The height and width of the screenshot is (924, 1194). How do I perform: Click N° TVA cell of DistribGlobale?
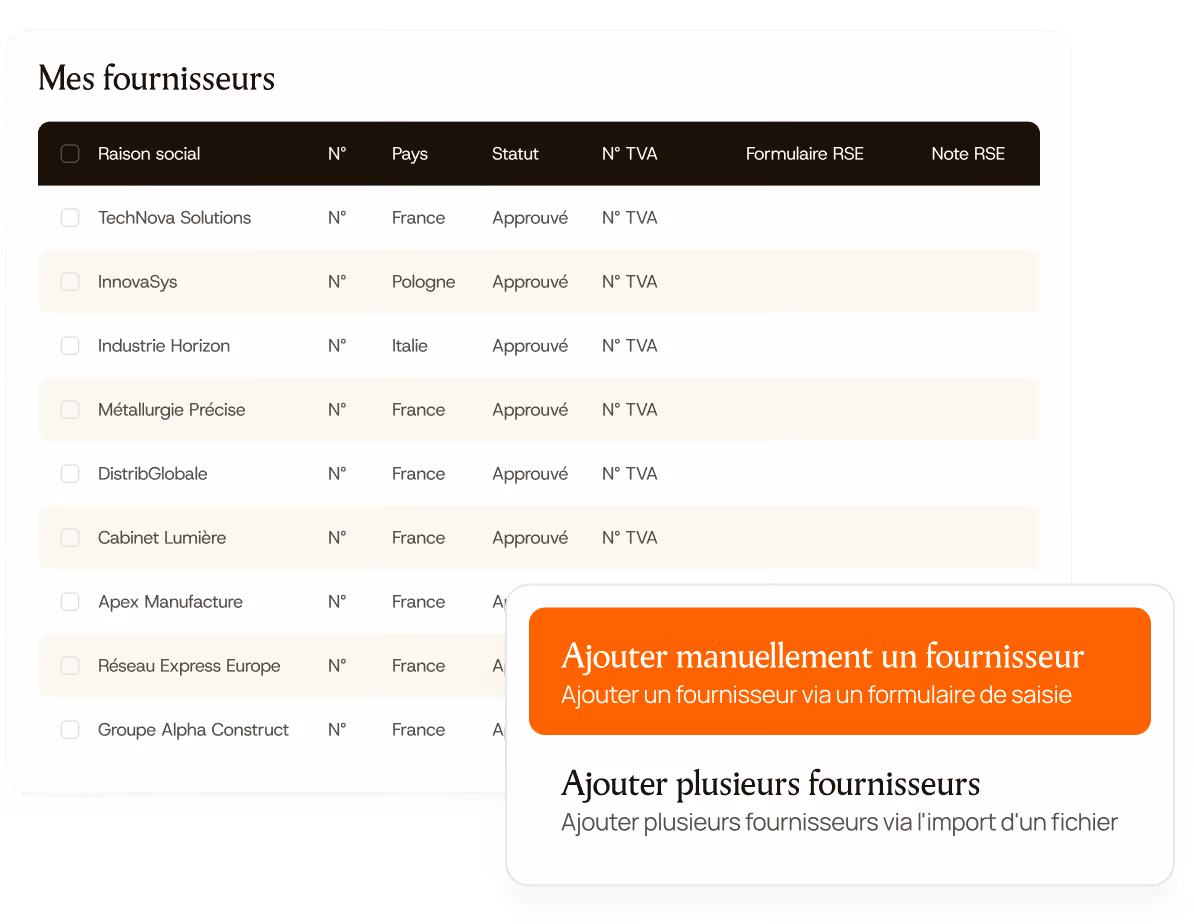pos(630,474)
